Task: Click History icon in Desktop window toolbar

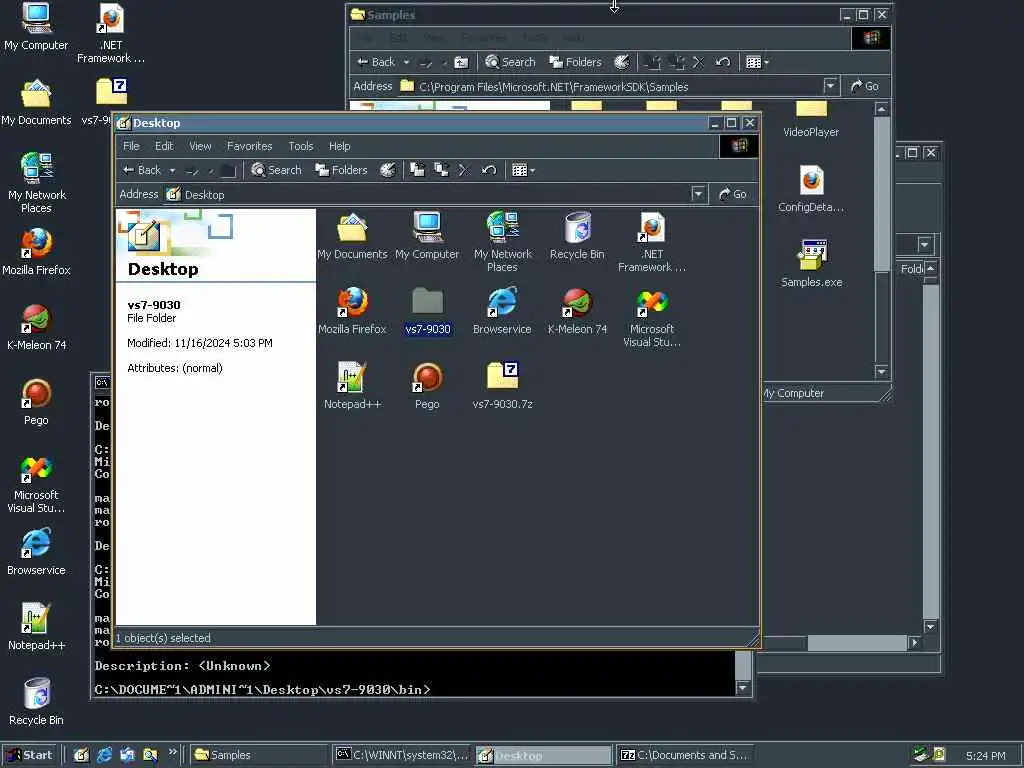Action: 387,170
